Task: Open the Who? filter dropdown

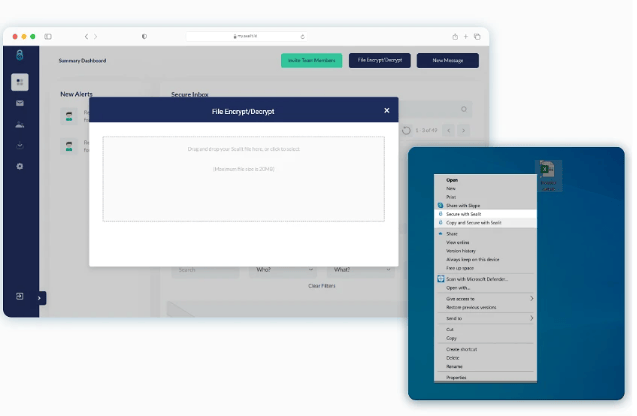Action: pyautogui.click(x=284, y=270)
